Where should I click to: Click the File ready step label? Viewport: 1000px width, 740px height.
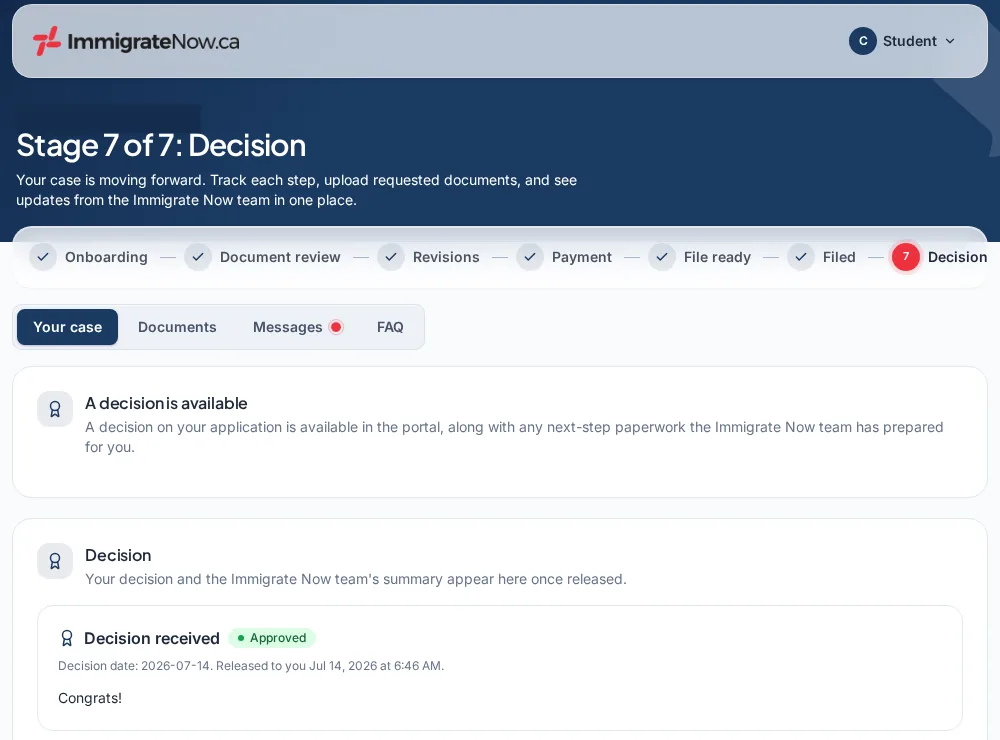717,257
